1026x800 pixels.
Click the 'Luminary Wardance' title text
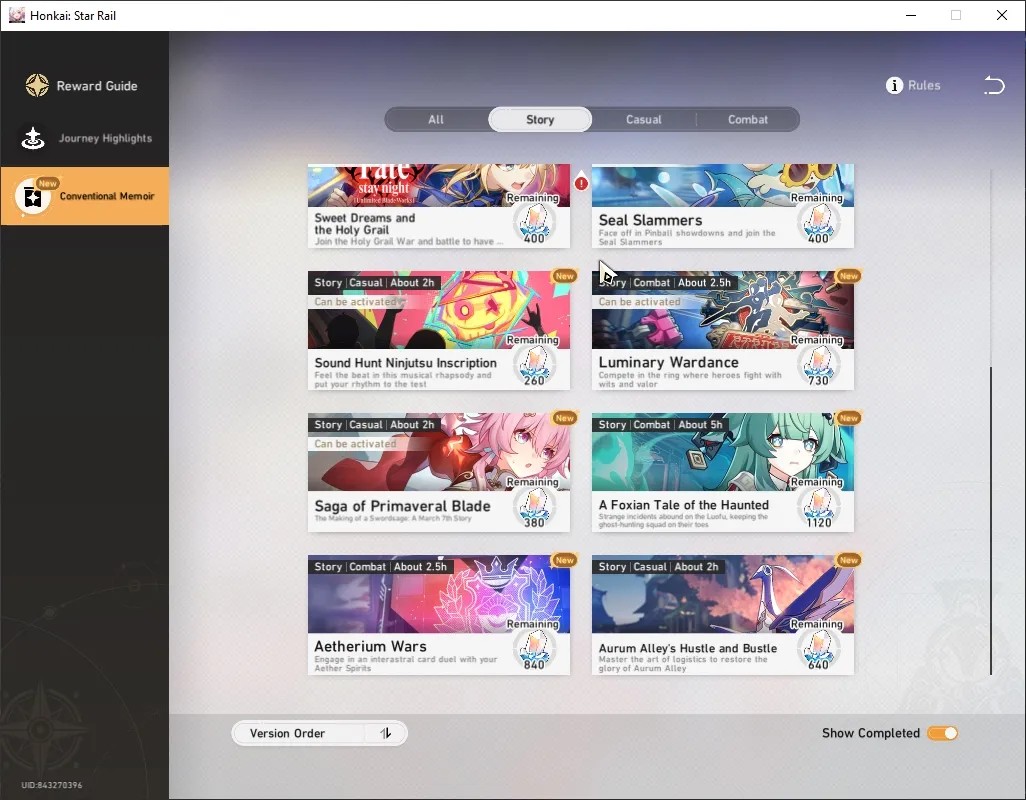(669, 362)
